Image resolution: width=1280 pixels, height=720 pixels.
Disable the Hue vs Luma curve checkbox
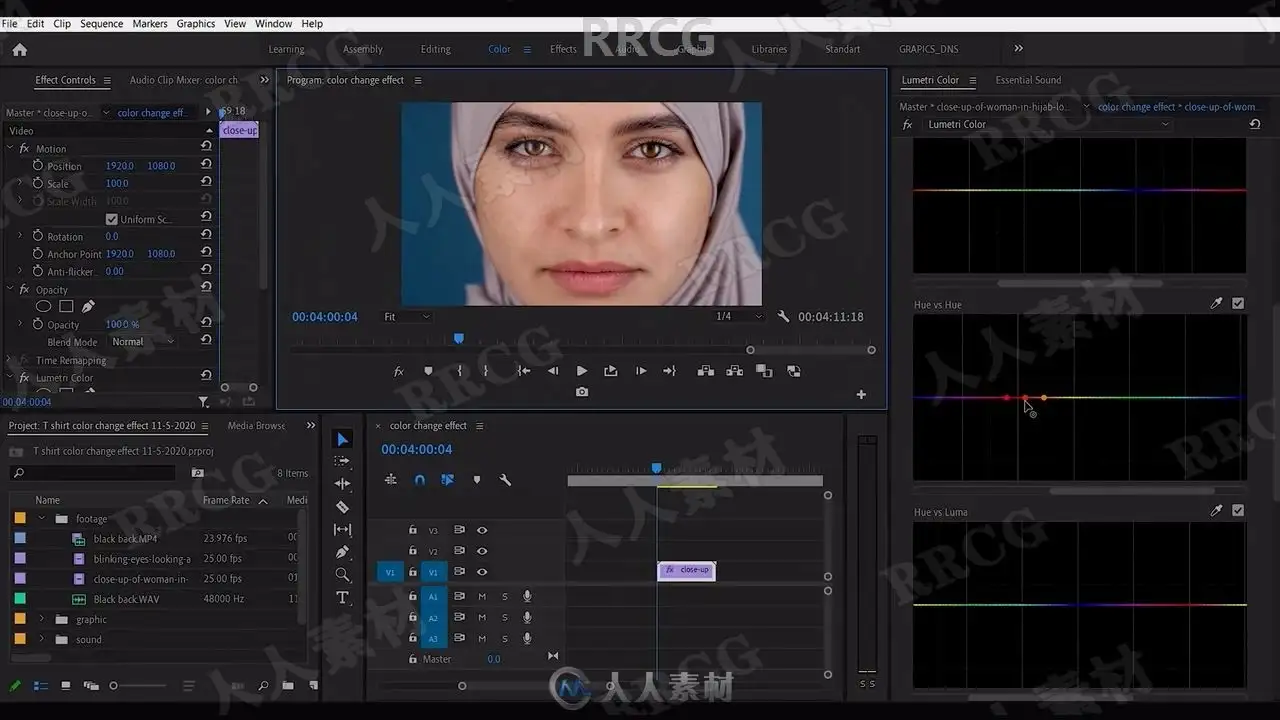click(x=1238, y=511)
